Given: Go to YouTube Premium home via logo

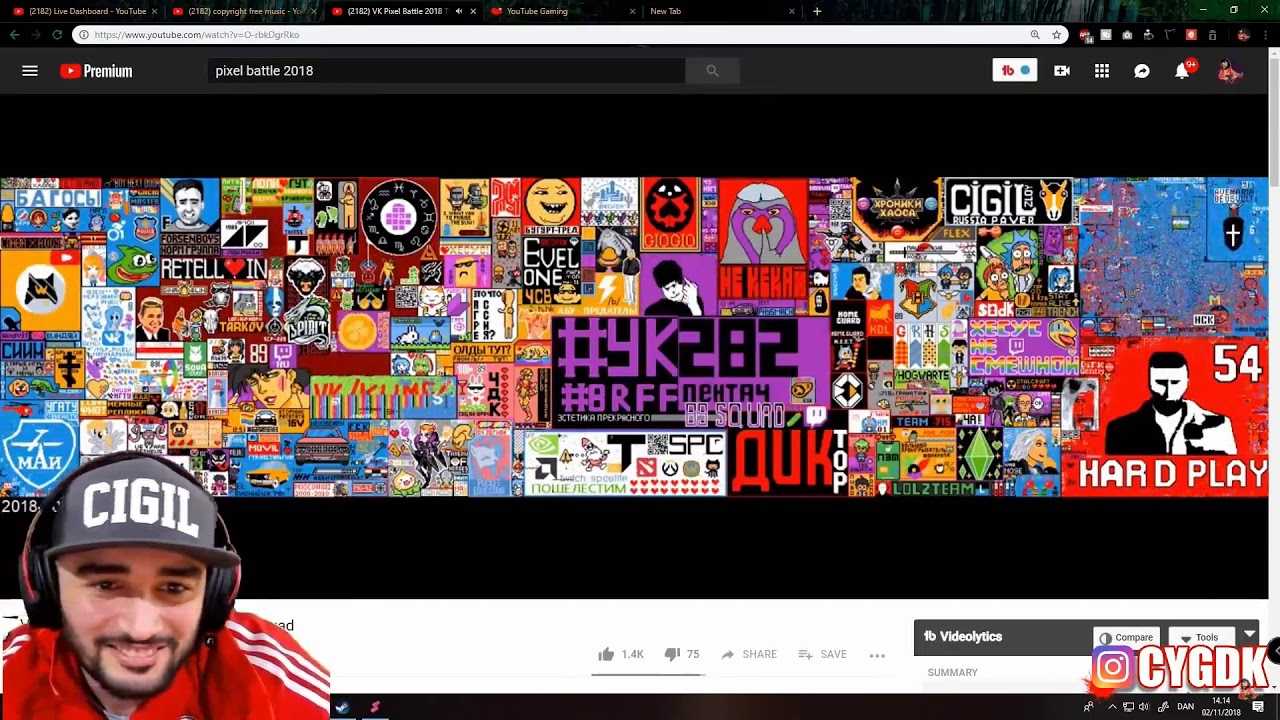Looking at the screenshot, I should point(96,71).
